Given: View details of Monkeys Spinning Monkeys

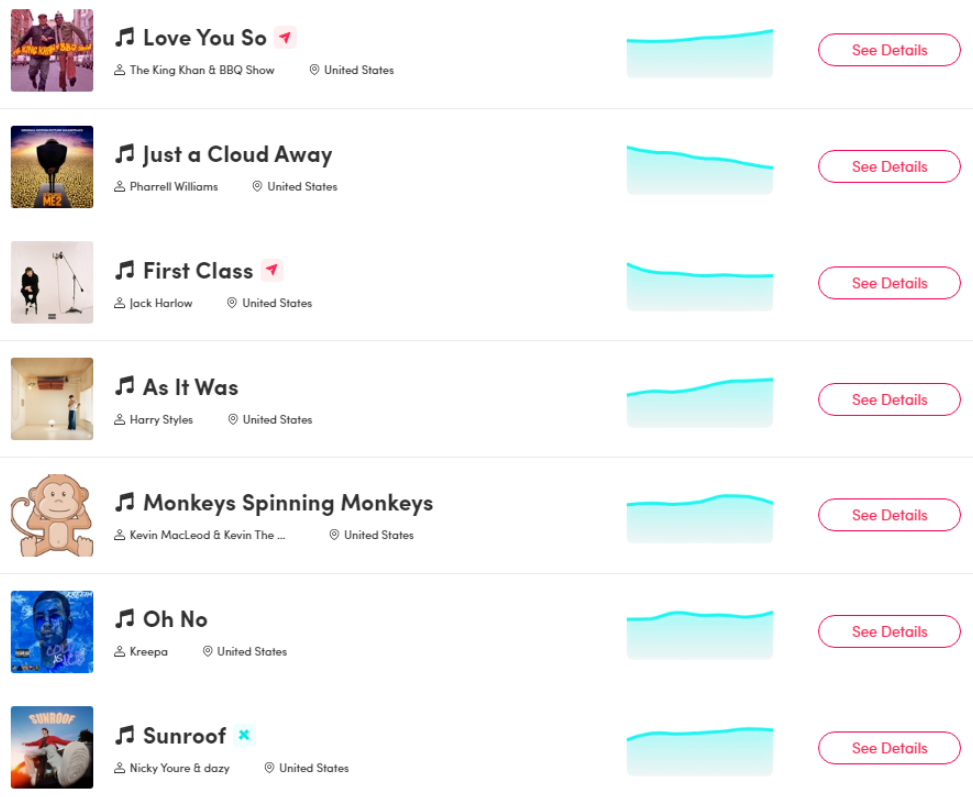Looking at the screenshot, I should pyautogui.click(x=889, y=515).
